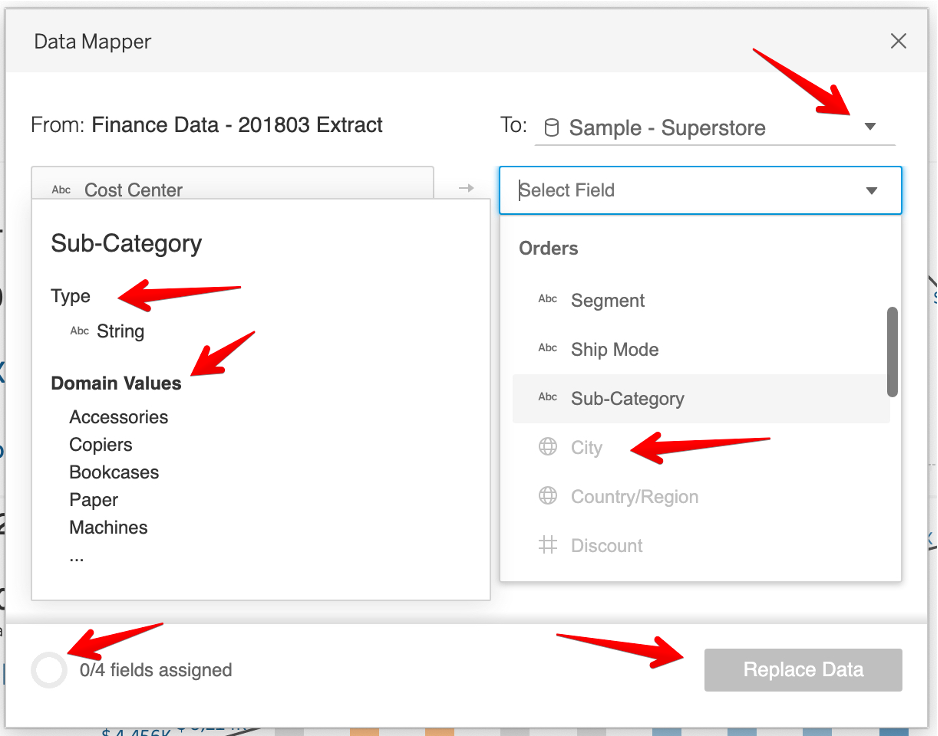Image resolution: width=938 pixels, height=736 pixels.
Task: Click the Accessories domain value
Action: coord(118,417)
